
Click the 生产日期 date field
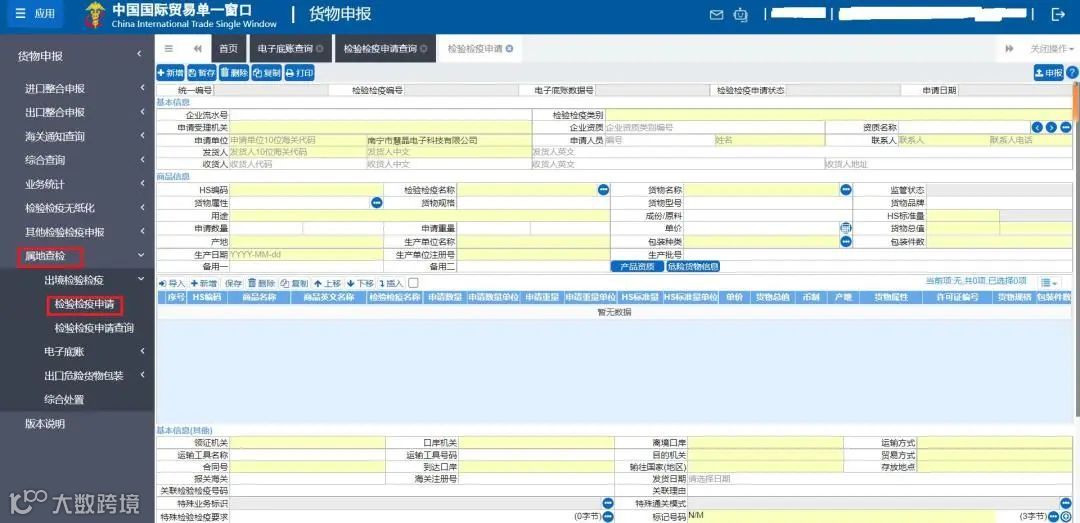point(307,254)
